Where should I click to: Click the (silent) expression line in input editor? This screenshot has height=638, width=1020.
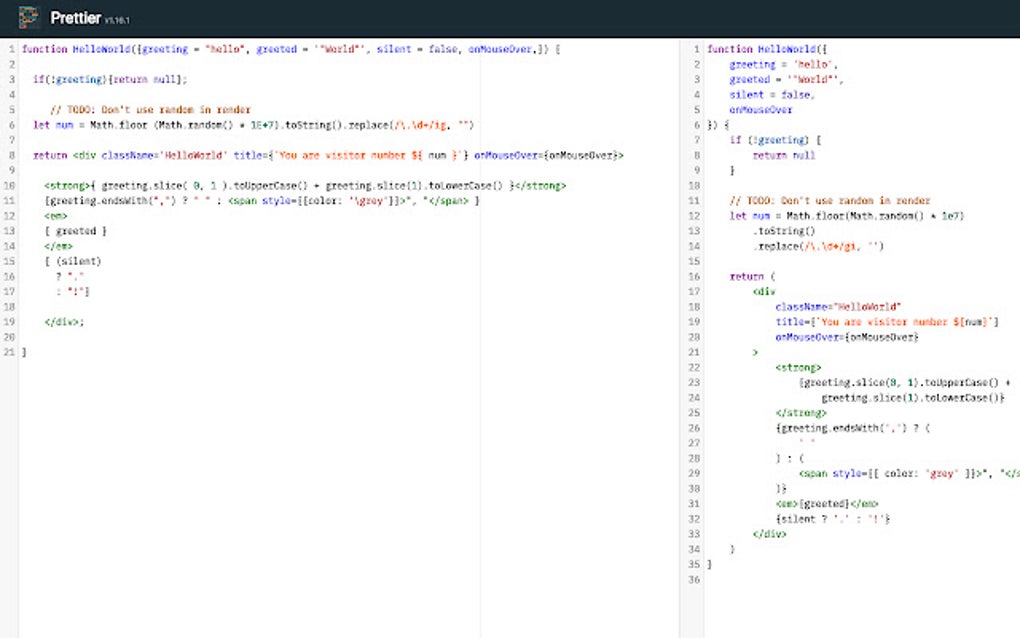tap(73, 260)
